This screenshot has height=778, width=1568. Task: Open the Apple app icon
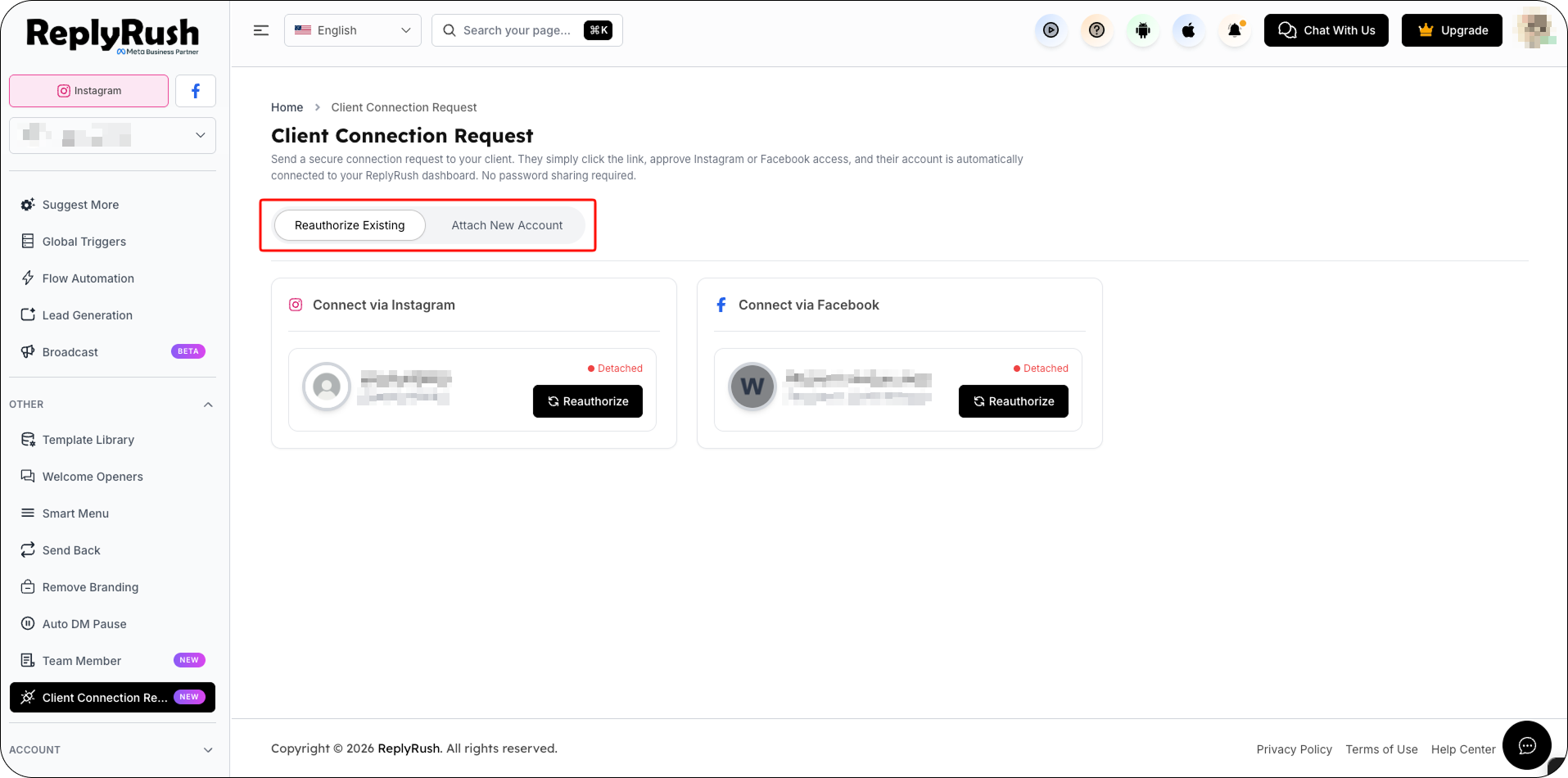(x=1189, y=30)
